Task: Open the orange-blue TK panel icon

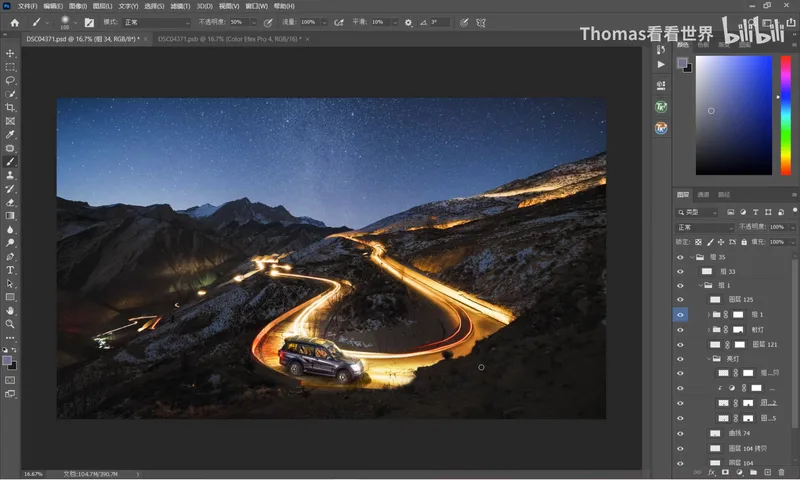Action: (661, 128)
